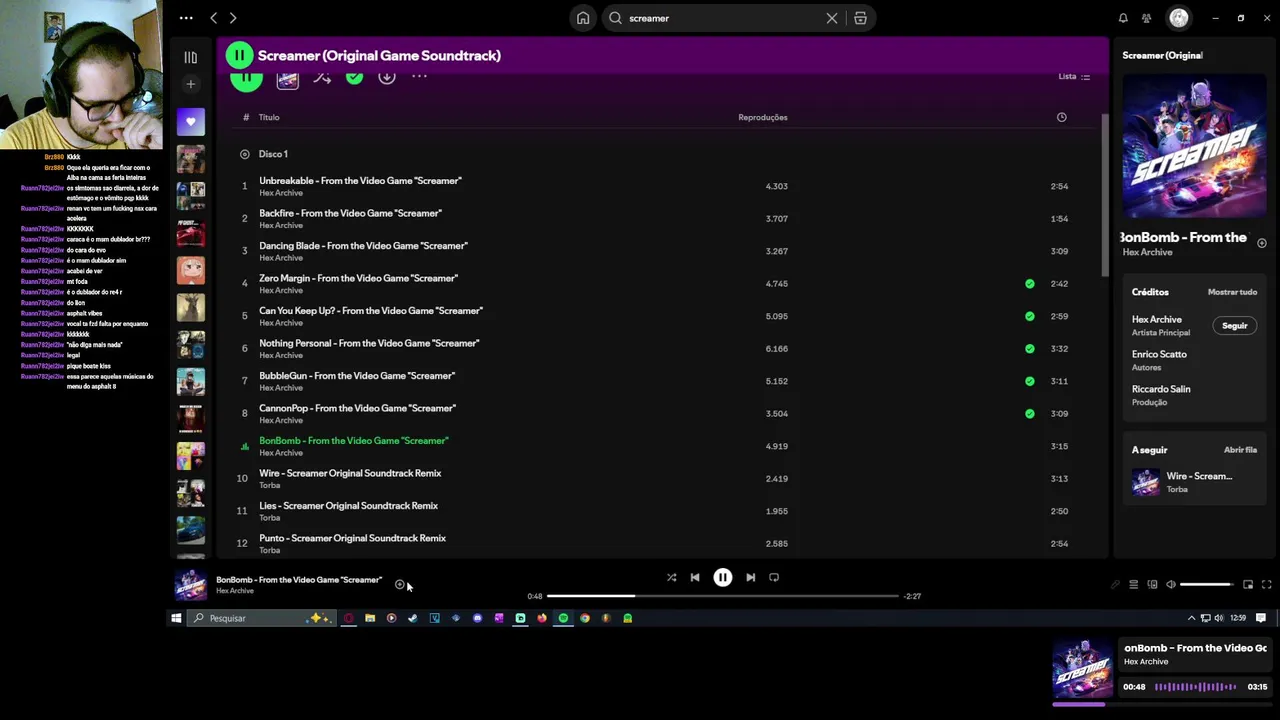The height and width of the screenshot is (720, 1280).
Task: Sort by duration clock column header
Action: (1061, 117)
